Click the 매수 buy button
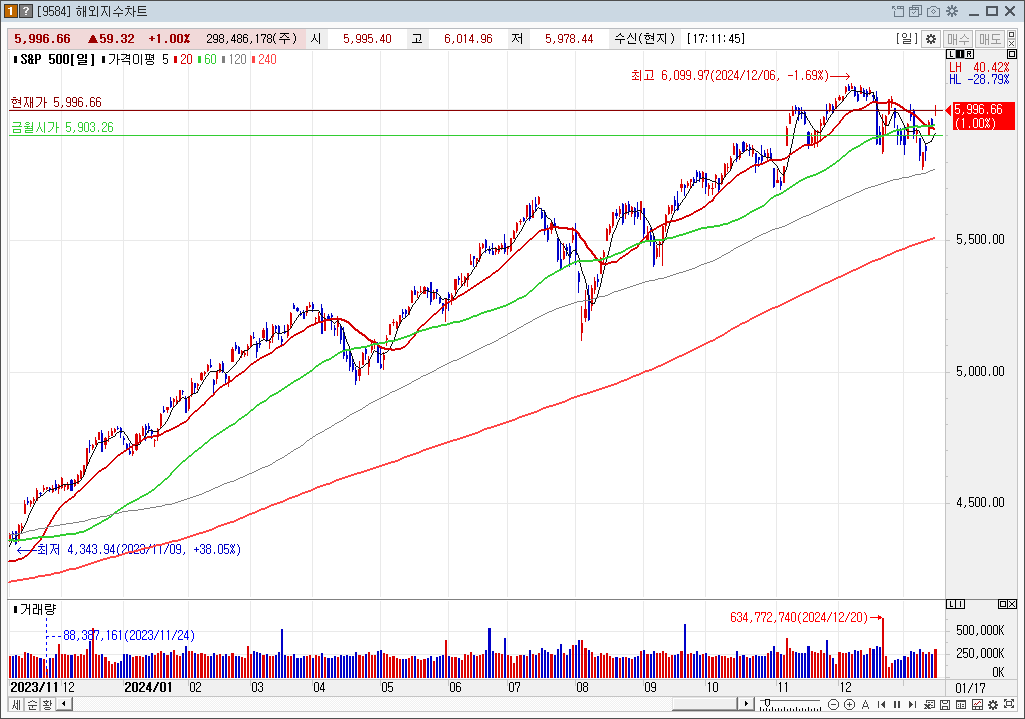This screenshot has width=1025, height=719. point(958,39)
